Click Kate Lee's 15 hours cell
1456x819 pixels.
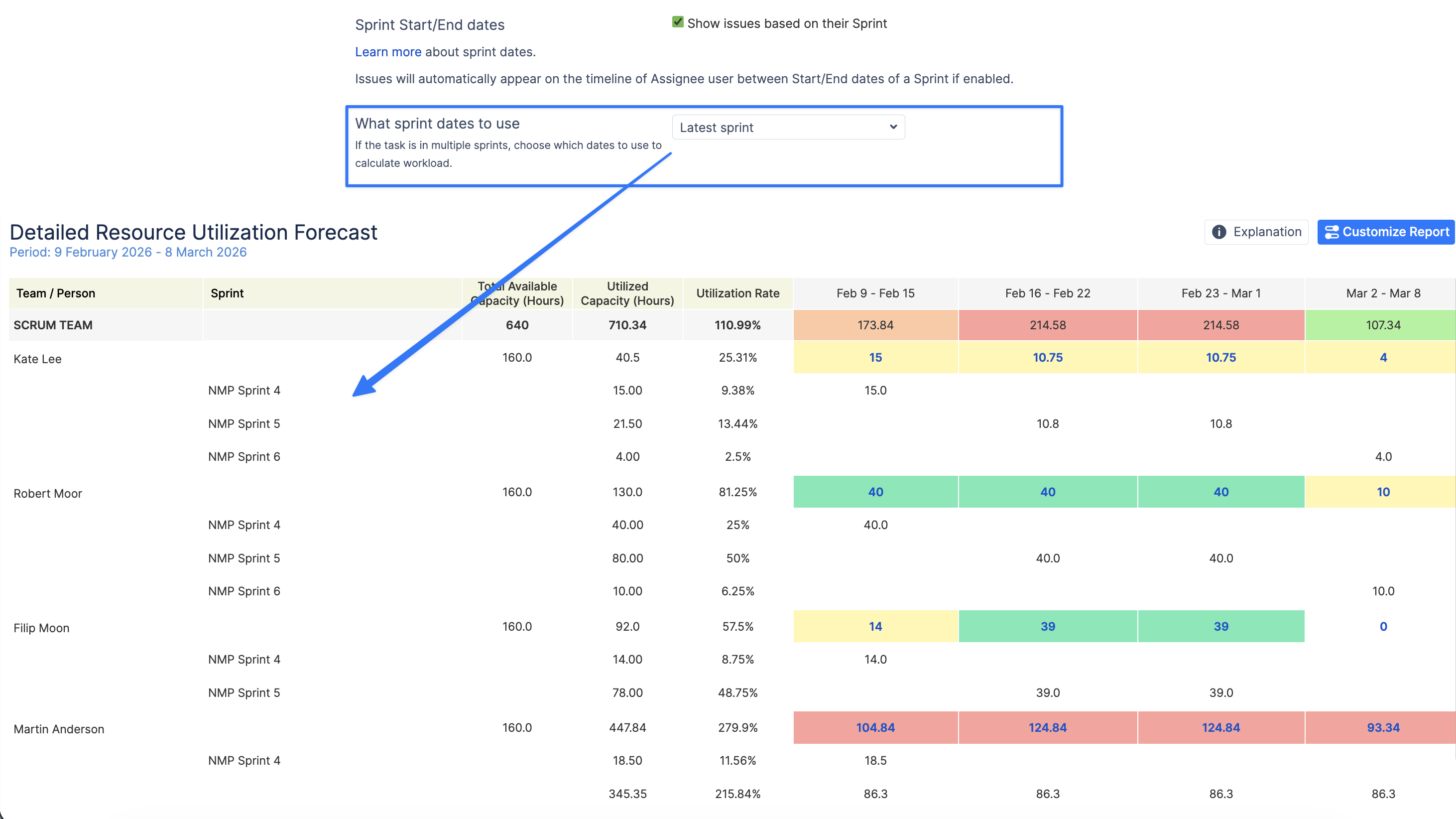[875, 358]
